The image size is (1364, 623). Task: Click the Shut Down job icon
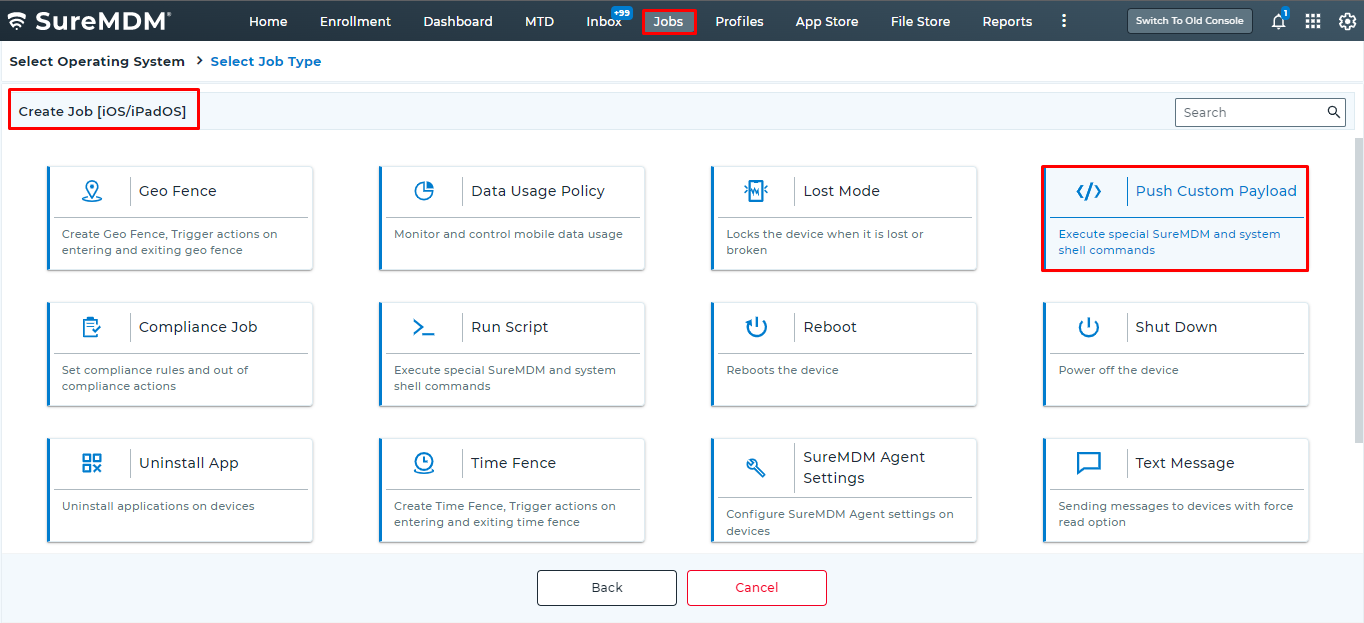tap(1089, 326)
